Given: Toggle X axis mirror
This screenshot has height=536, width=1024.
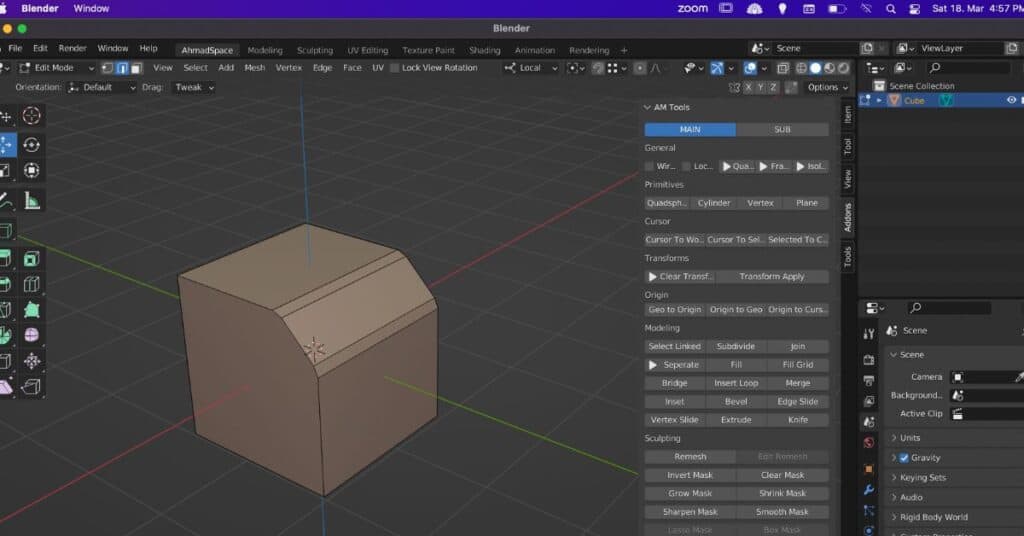Looking at the screenshot, I should (x=748, y=87).
